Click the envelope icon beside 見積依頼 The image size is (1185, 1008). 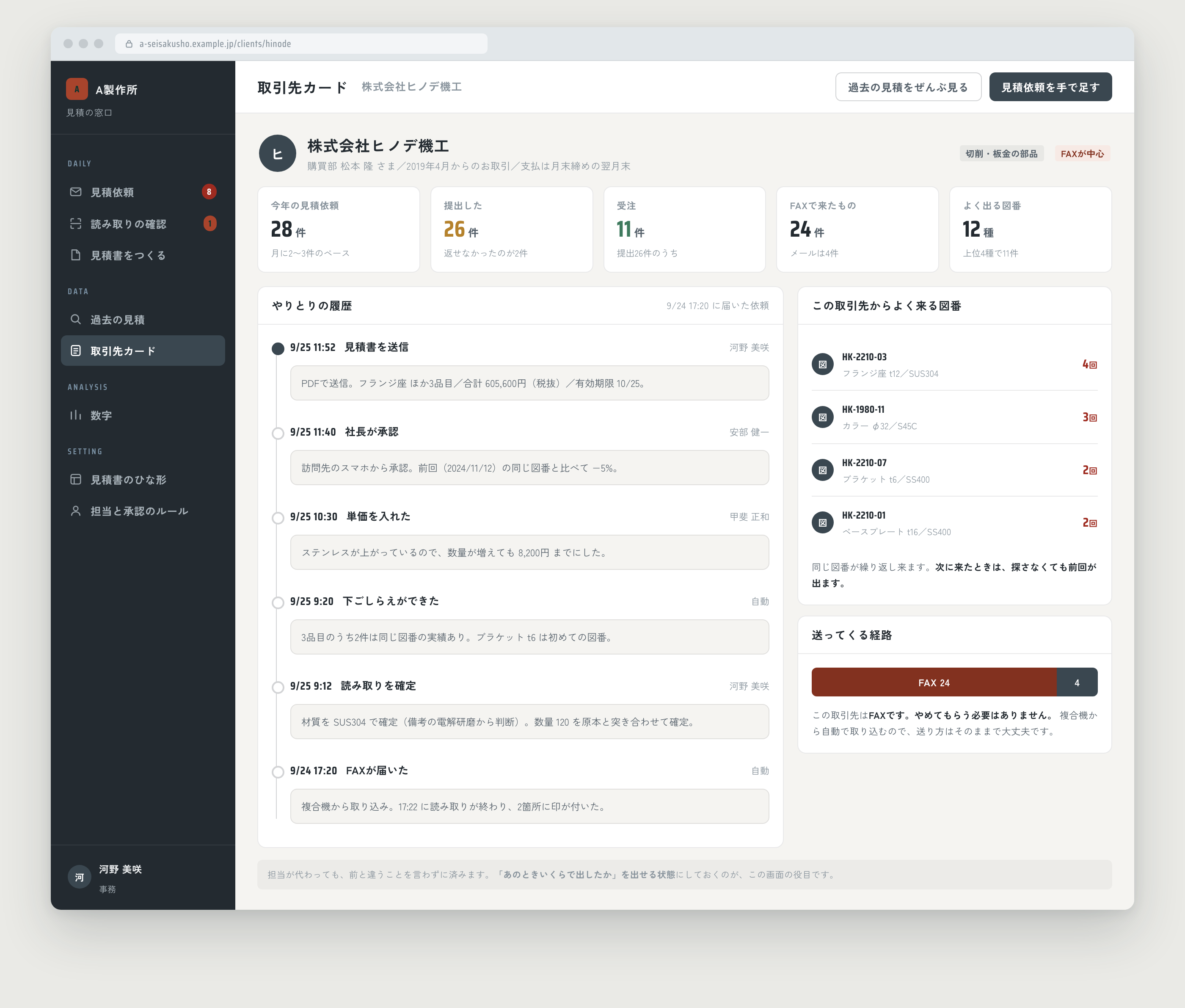pyautogui.click(x=75, y=192)
